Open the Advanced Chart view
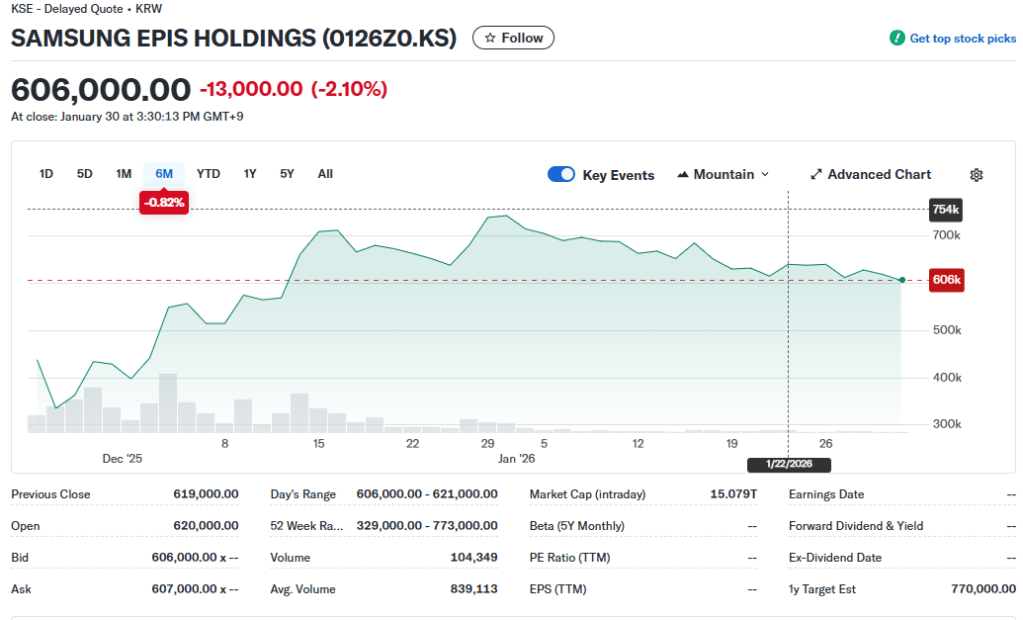This screenshot has width=1023, height=620. pos(878,175)
